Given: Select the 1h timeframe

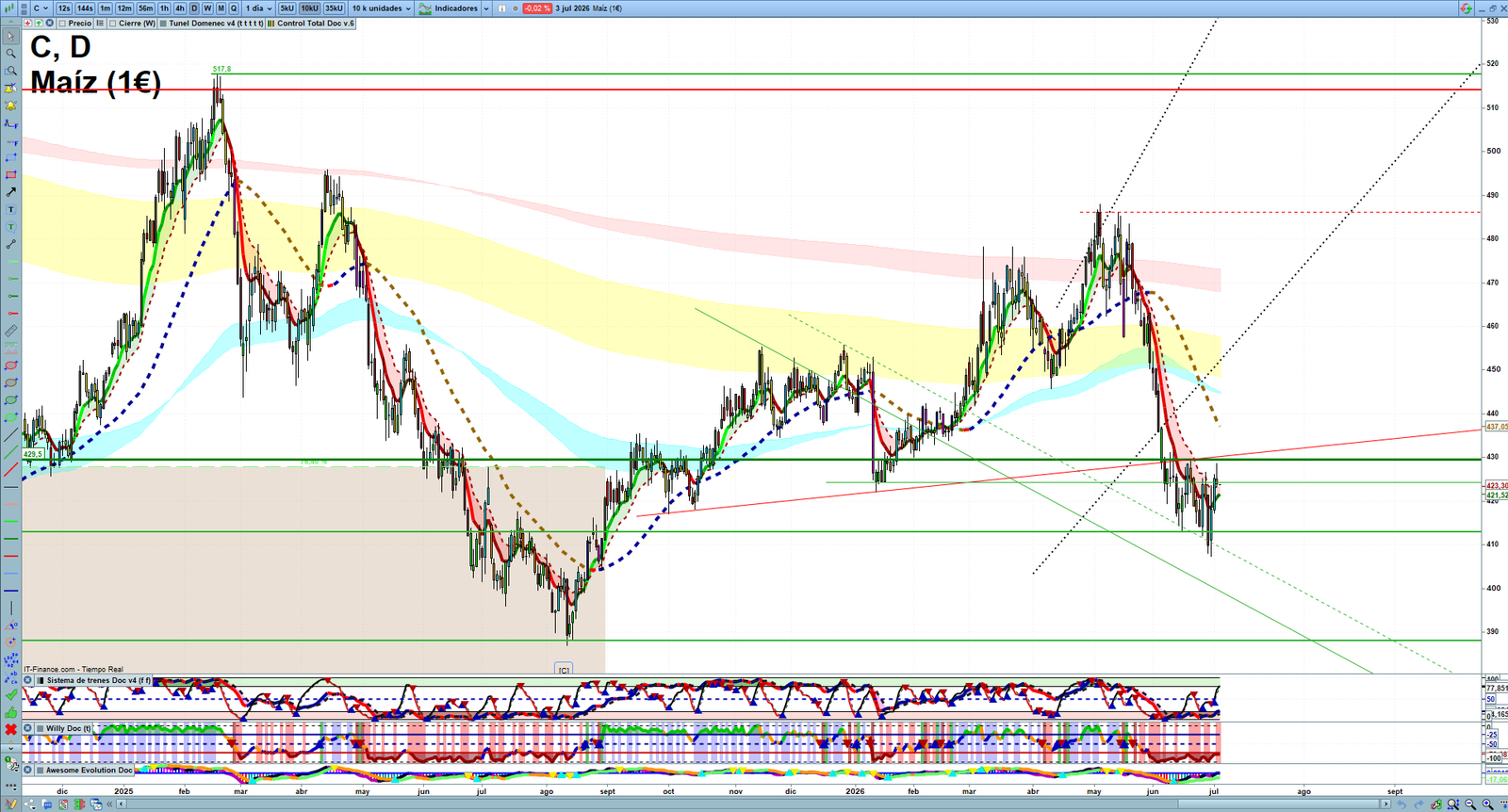Looking at the screenshot, I should 164,8.
